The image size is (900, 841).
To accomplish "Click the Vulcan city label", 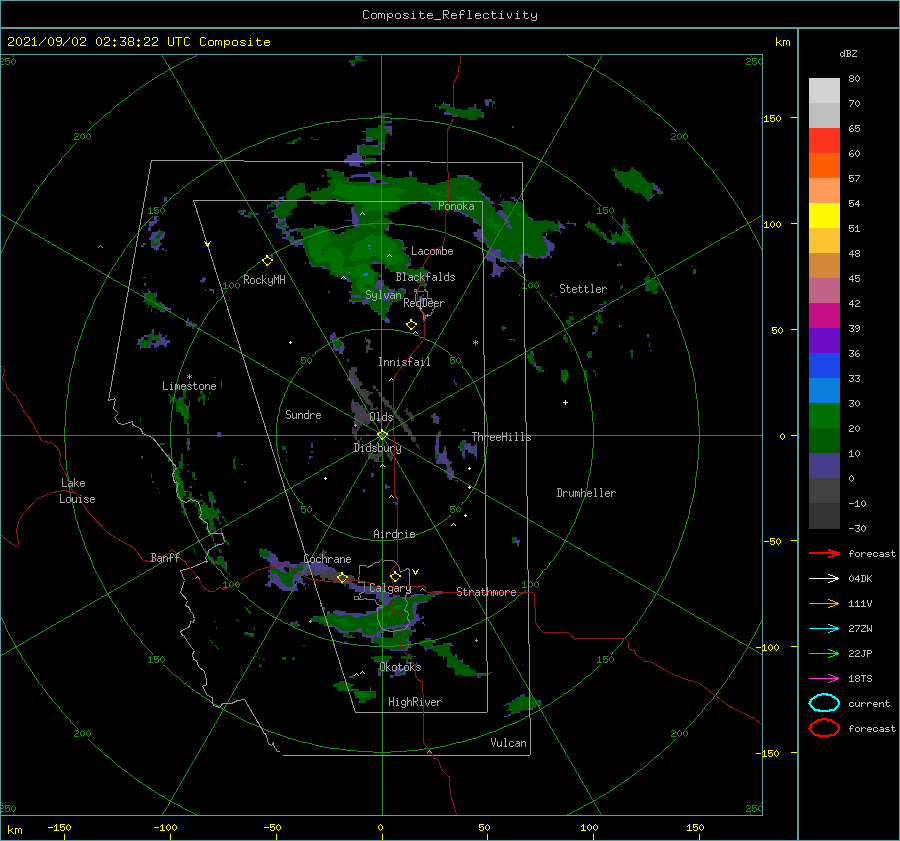I will pyautogui.click(x=509, y=743).
